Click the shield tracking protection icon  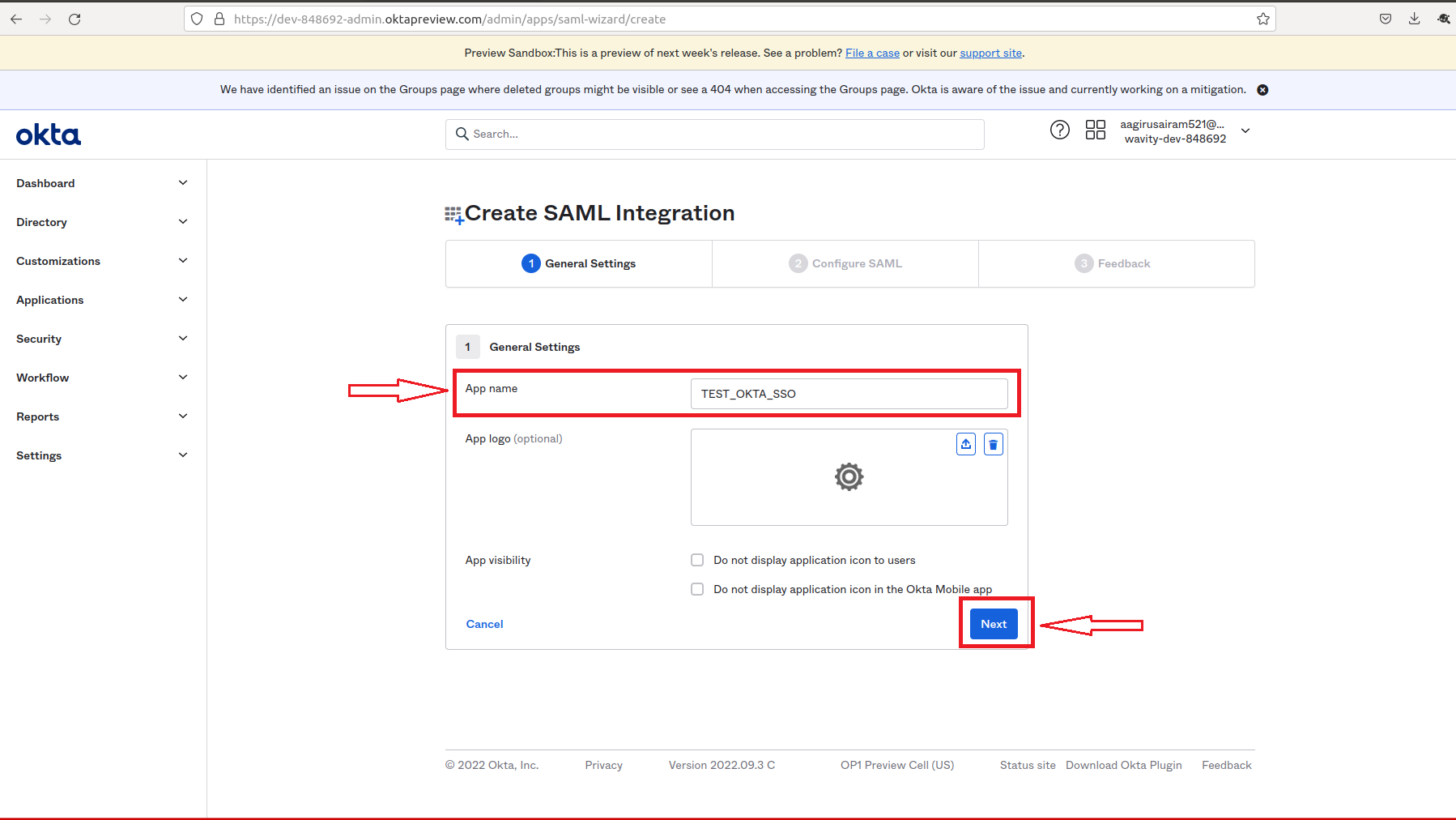click(x=197, y=19)
